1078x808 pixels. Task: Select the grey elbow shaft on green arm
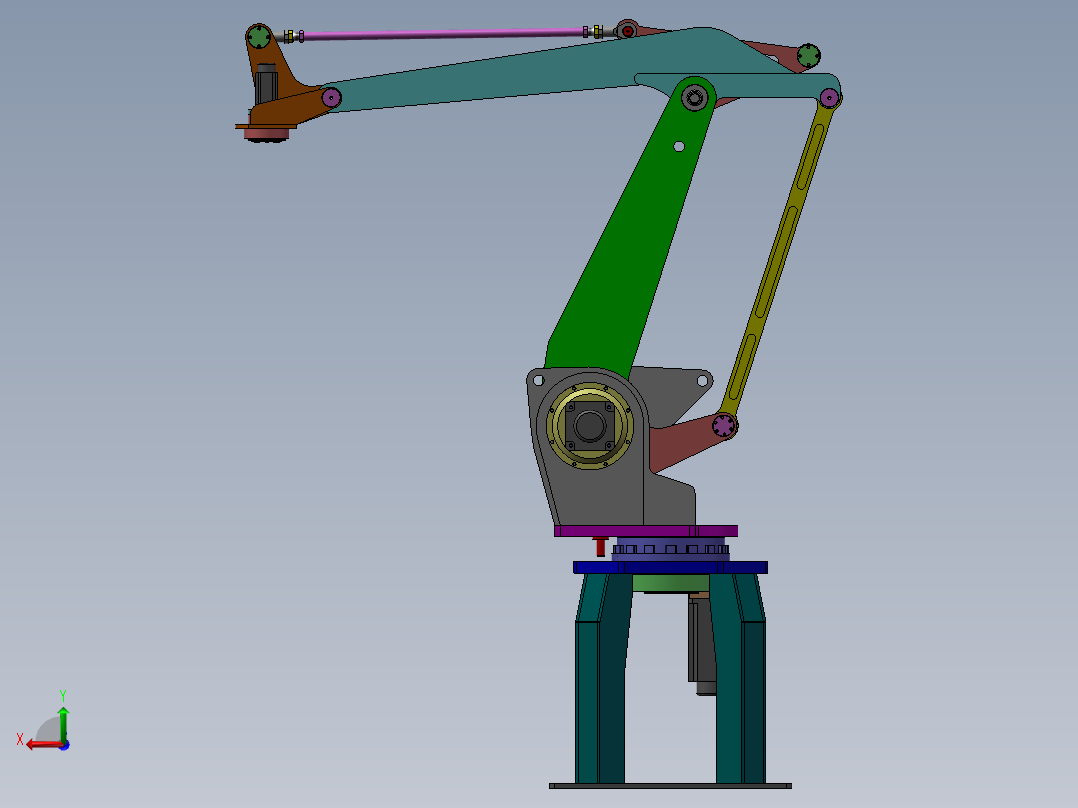click(x=694, y=98)
